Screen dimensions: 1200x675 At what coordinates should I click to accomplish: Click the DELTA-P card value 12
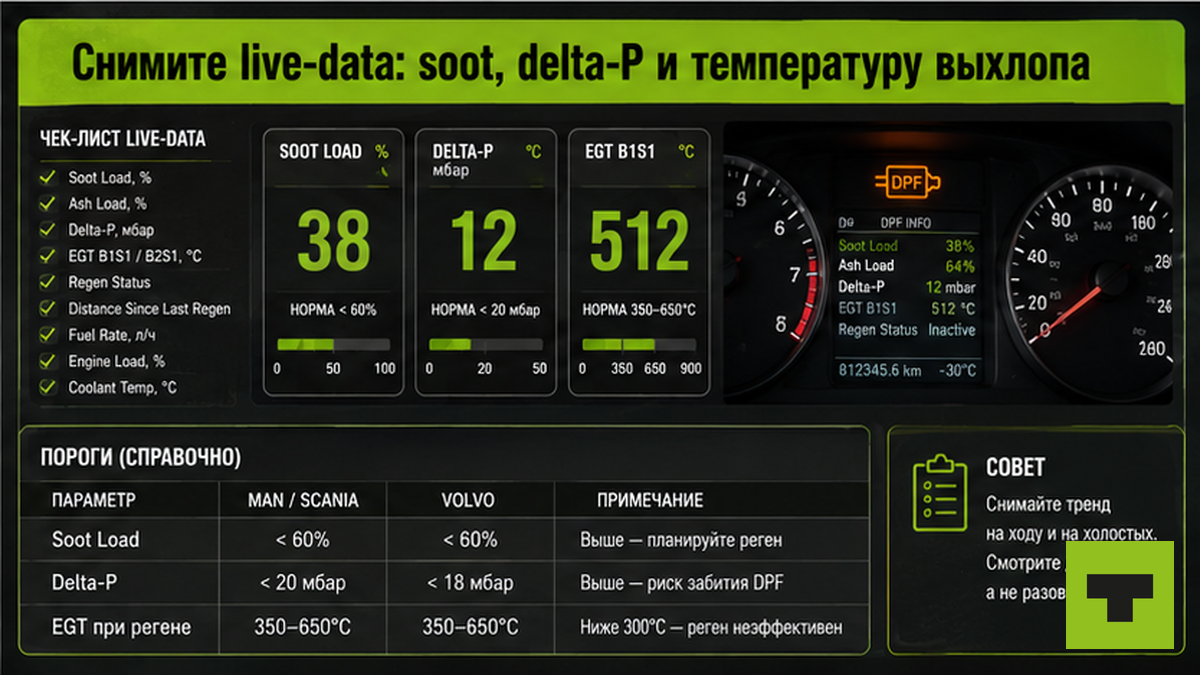(x=484, y=242)
